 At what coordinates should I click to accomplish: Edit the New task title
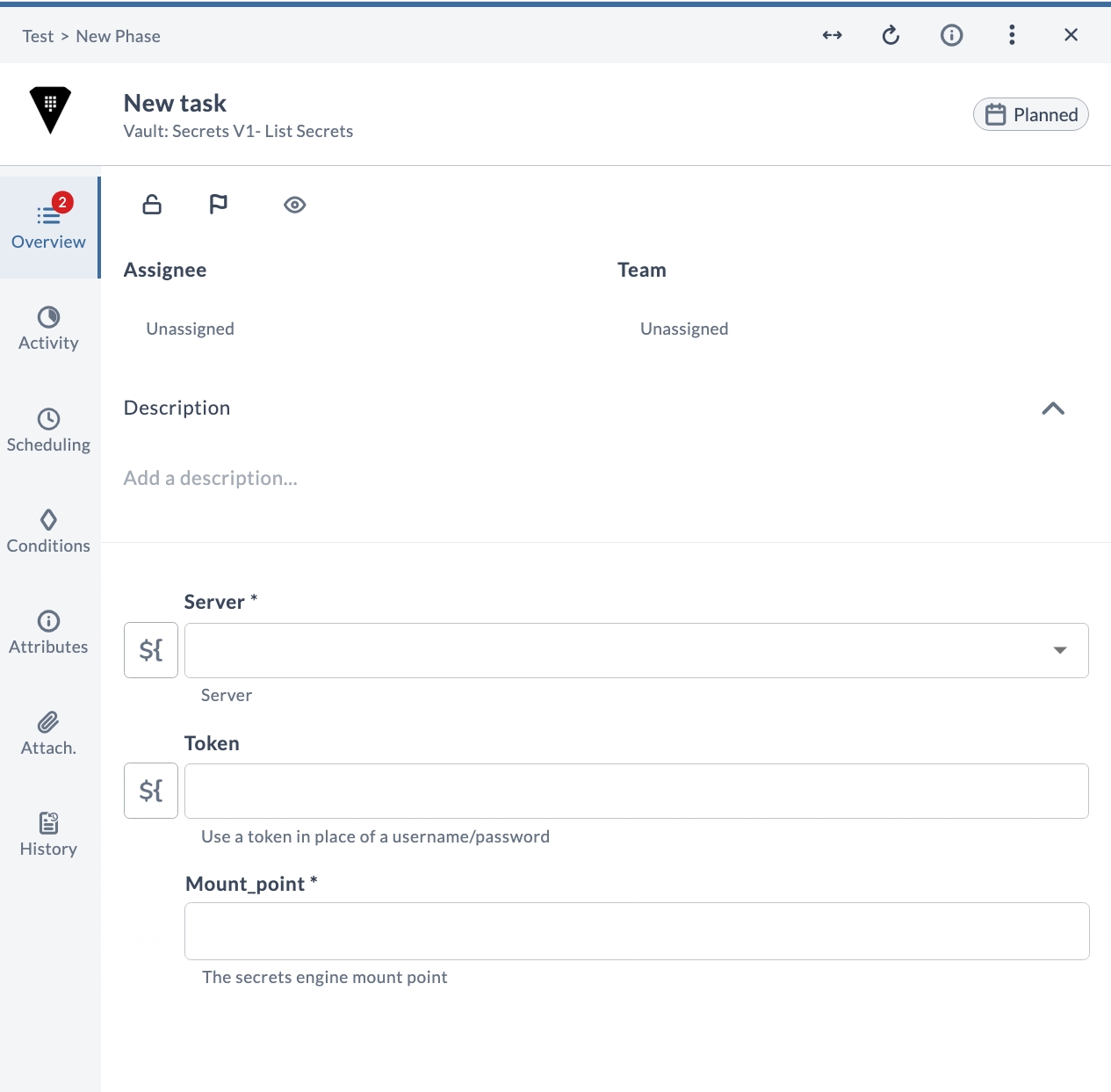coord(175,103)
